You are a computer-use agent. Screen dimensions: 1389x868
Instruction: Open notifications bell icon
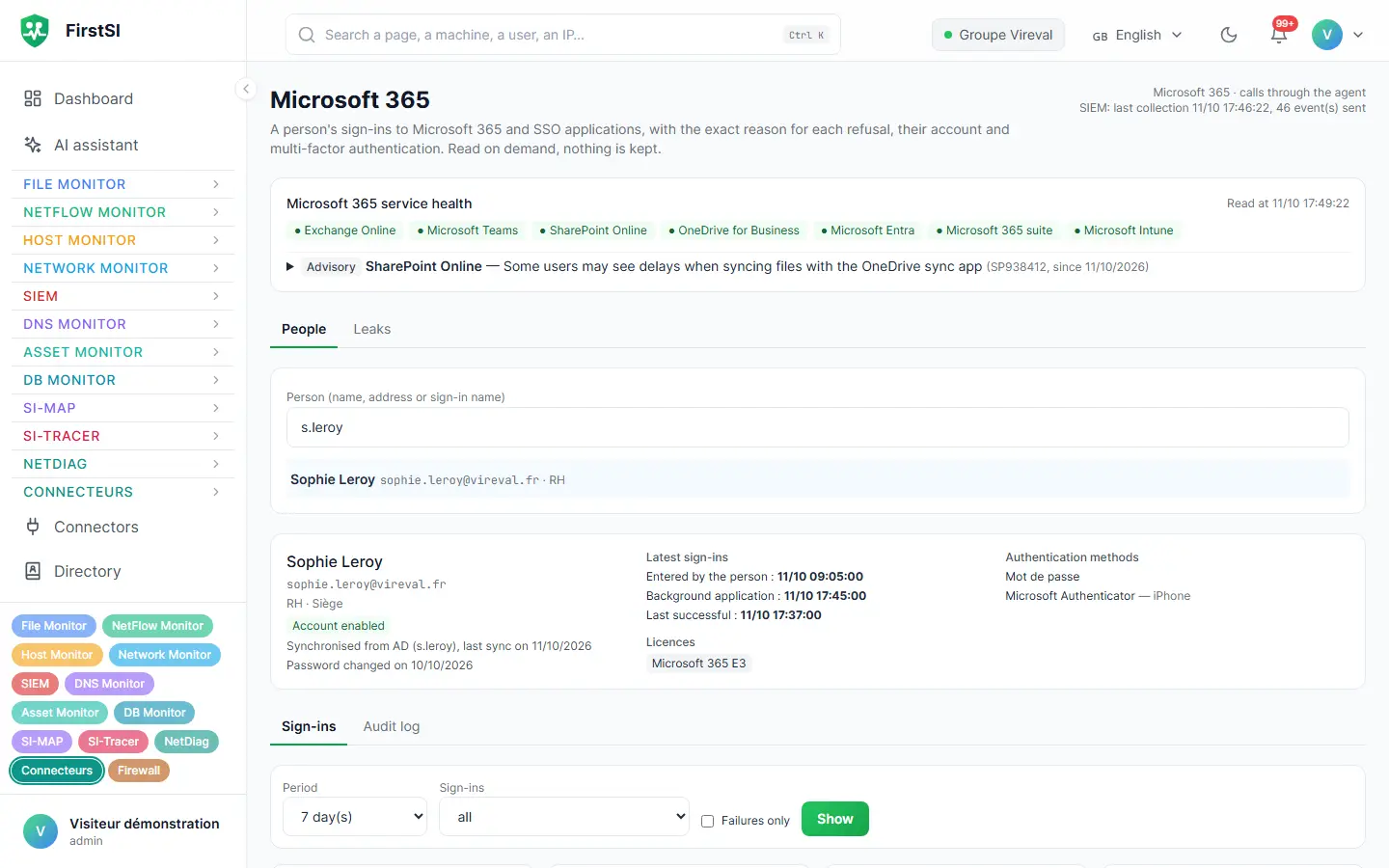tap(1279, 35)
